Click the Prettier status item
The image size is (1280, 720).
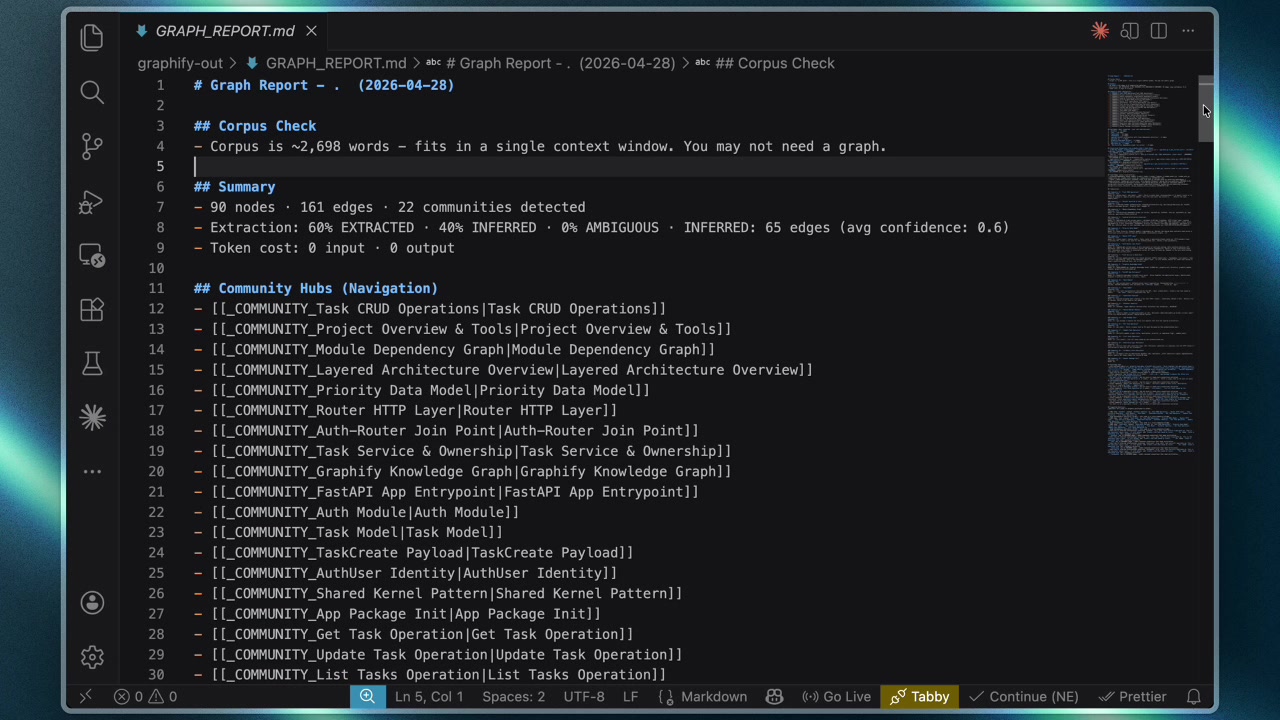tap(1132, 696)
